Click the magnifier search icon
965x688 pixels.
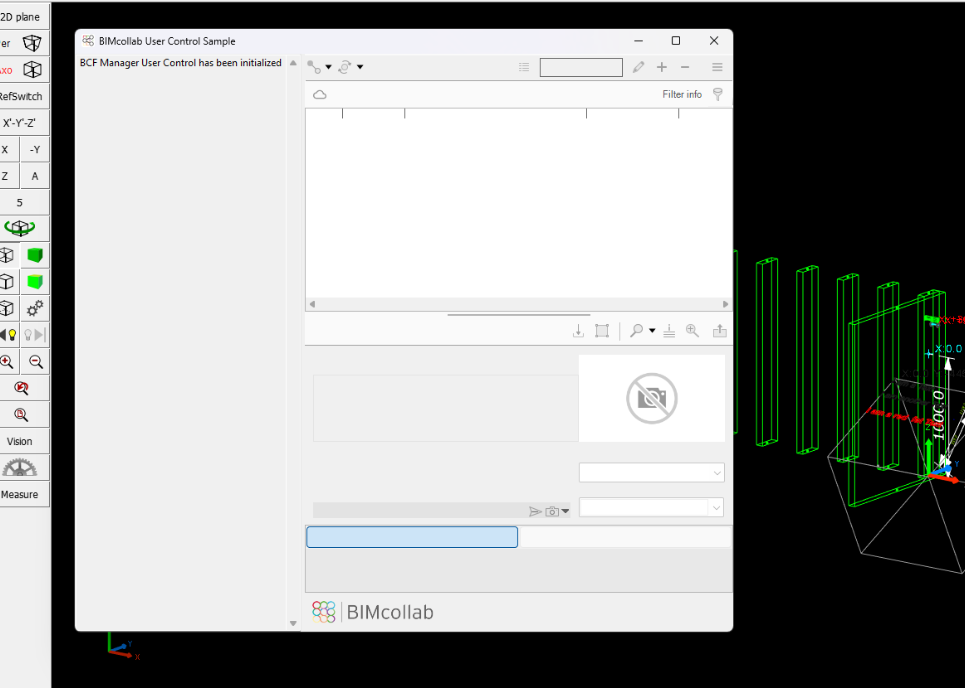636,331
